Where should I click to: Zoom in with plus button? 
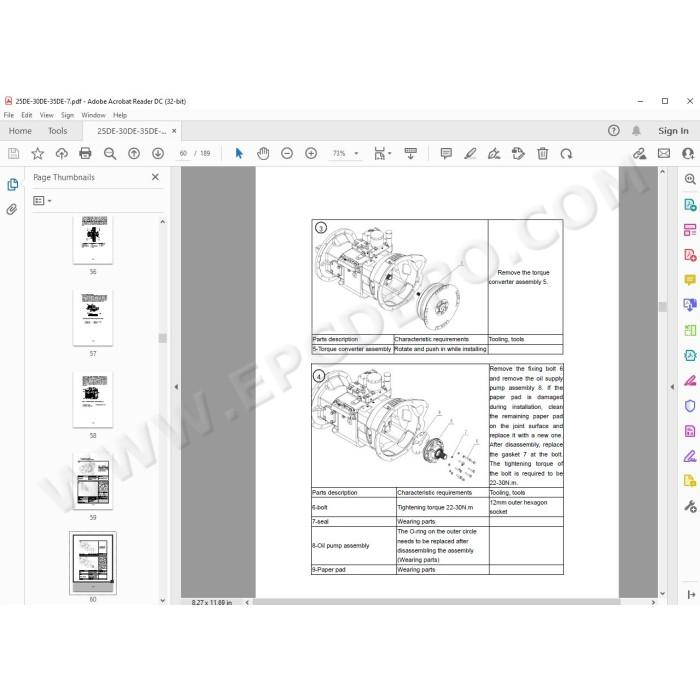311,154
